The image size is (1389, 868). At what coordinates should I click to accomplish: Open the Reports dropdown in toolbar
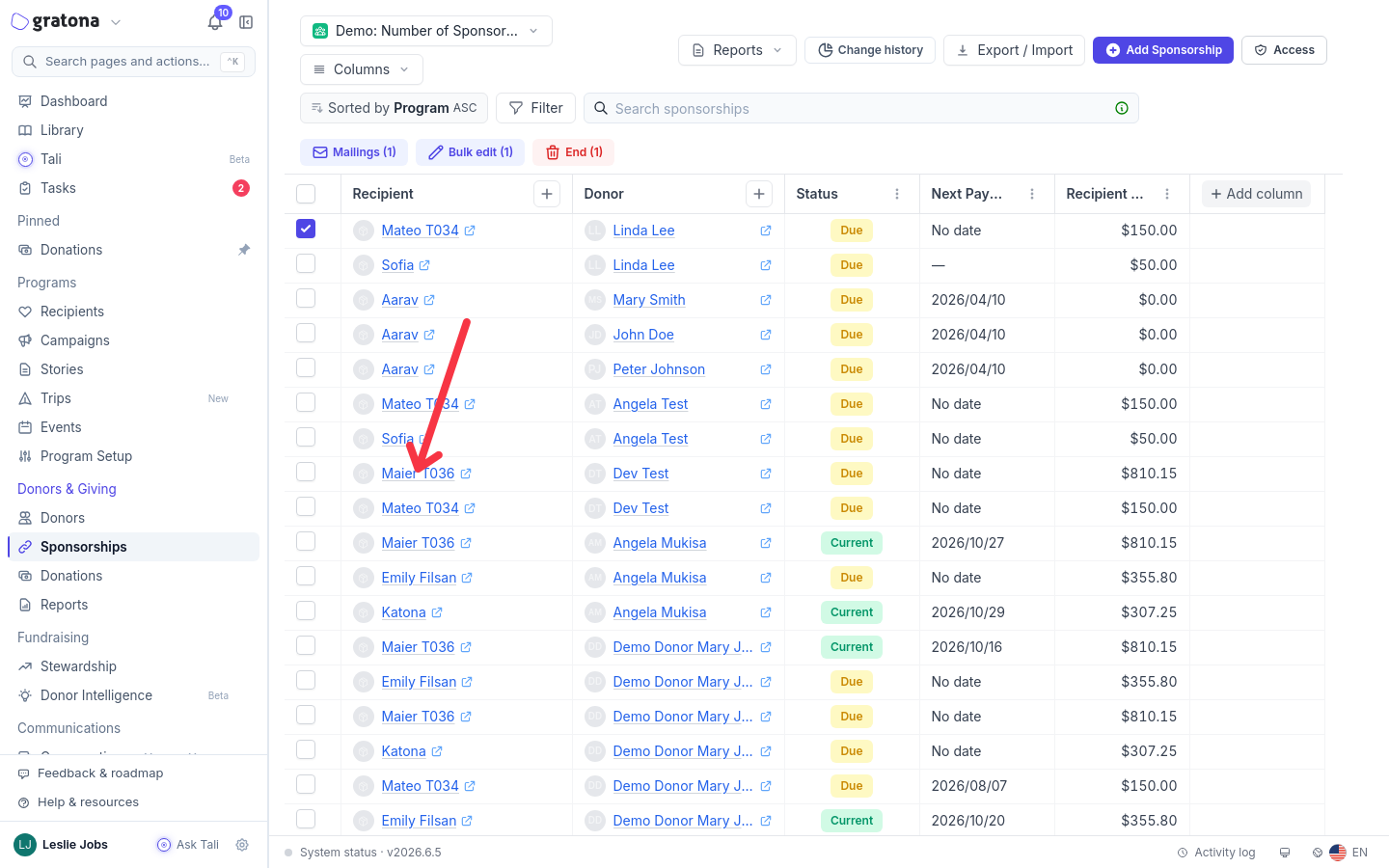pos(738,50)
